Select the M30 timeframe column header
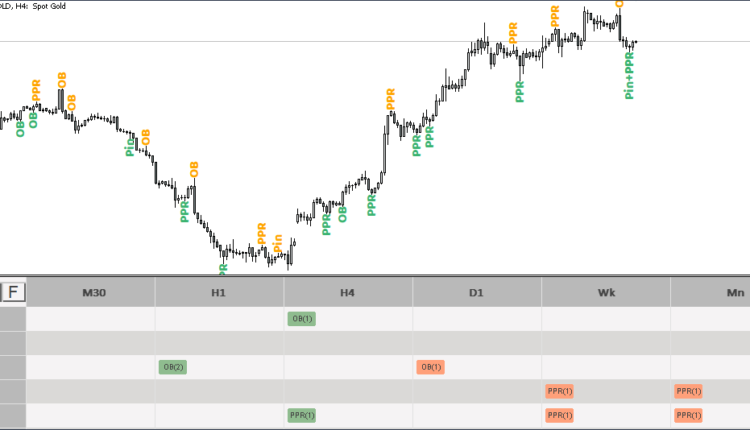The image size is (750, 430). (91, 292)
